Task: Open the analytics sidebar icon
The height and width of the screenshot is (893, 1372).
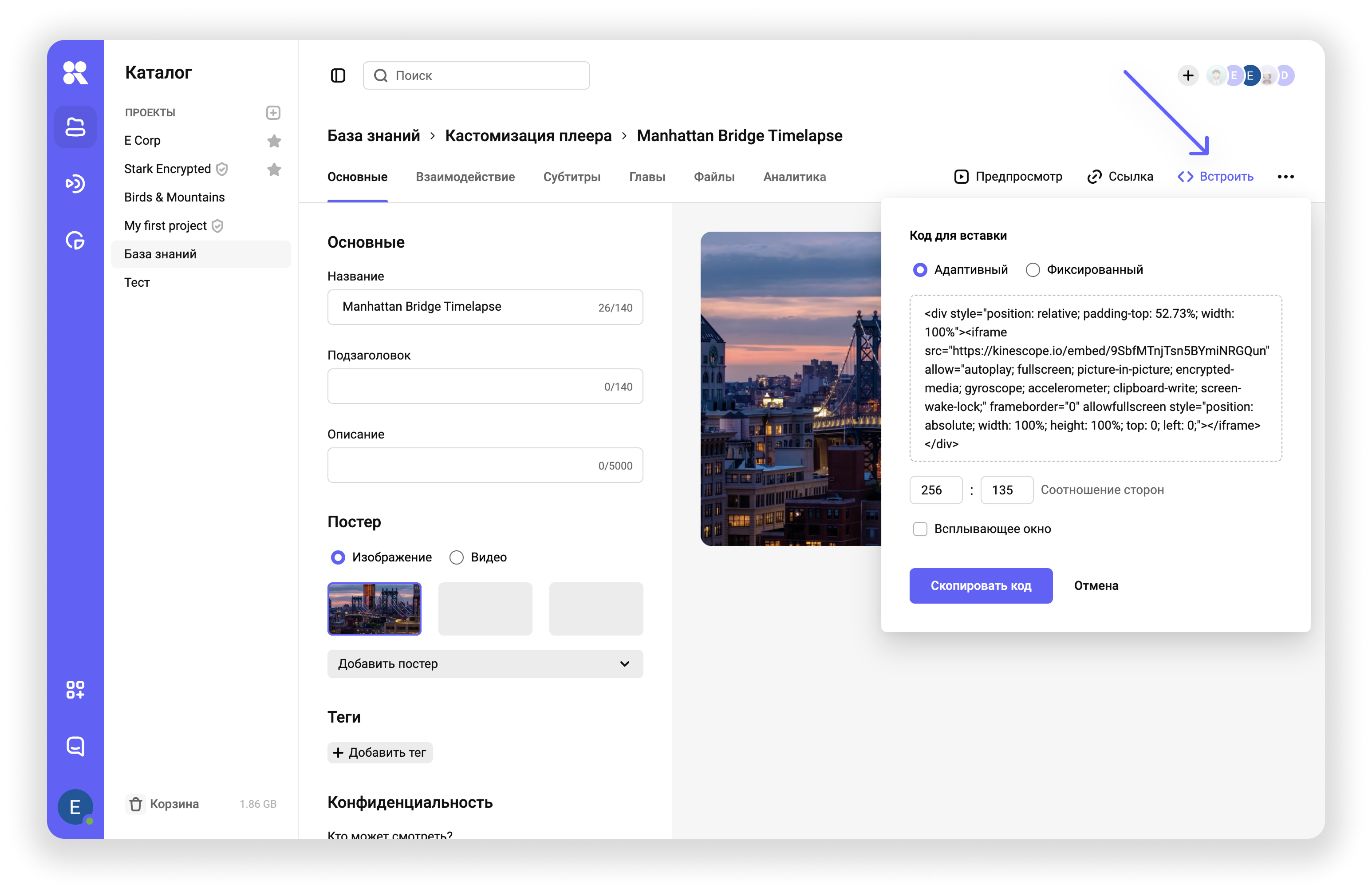Action: coord(75,241)
